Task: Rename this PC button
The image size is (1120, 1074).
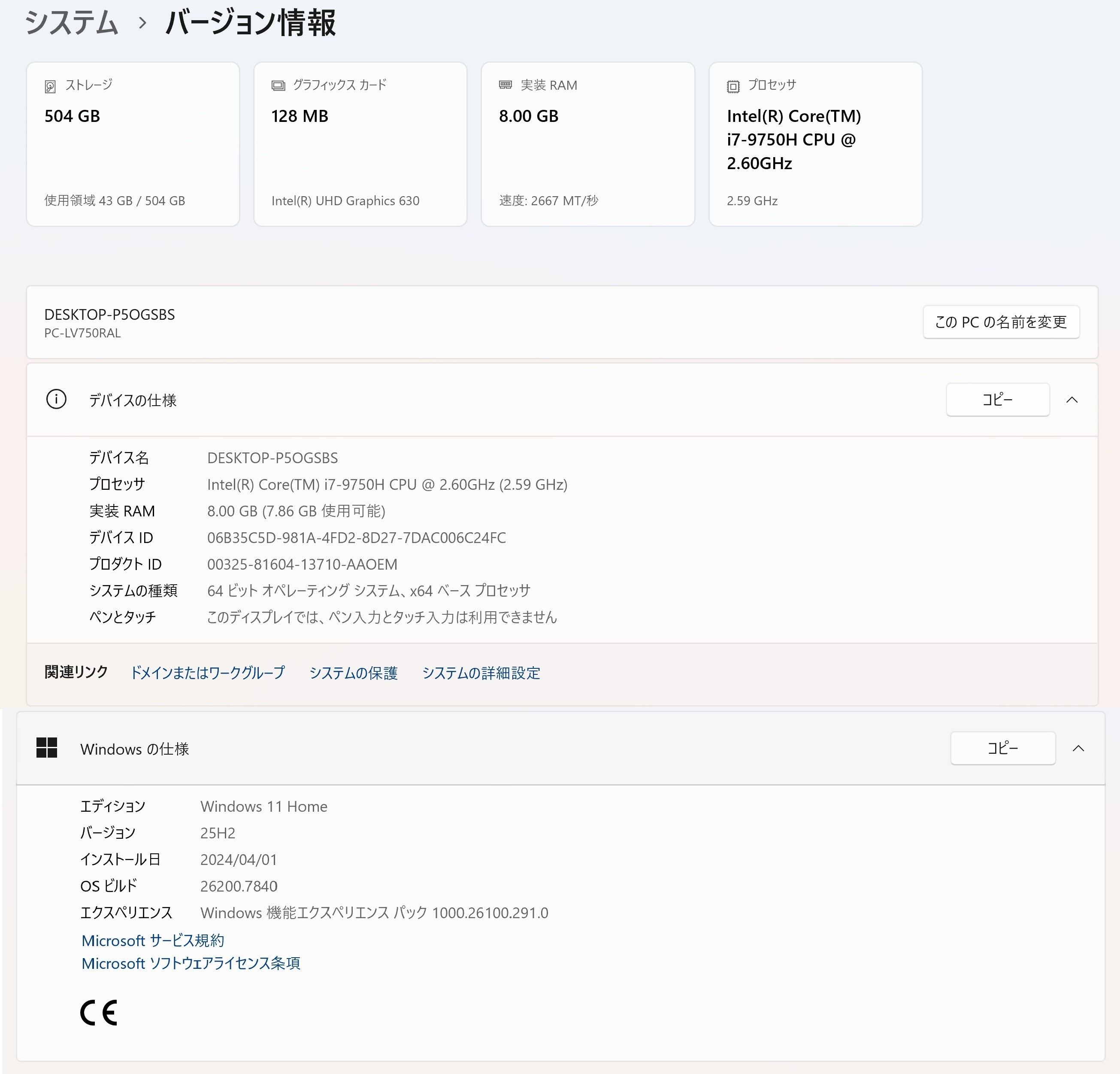Action: pyautogui.click(x=1001, y=322)
